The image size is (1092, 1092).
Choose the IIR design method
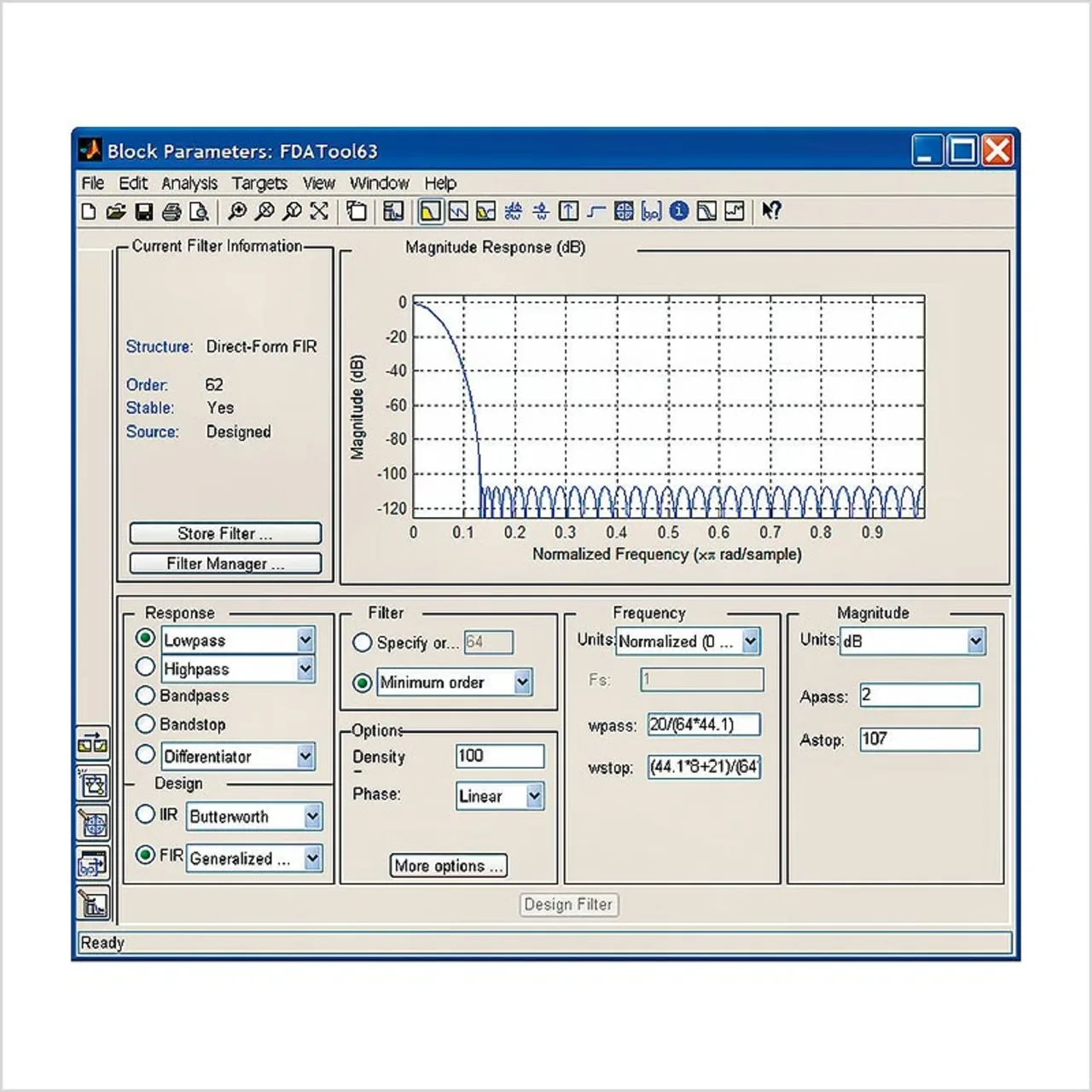click(146, 815)
